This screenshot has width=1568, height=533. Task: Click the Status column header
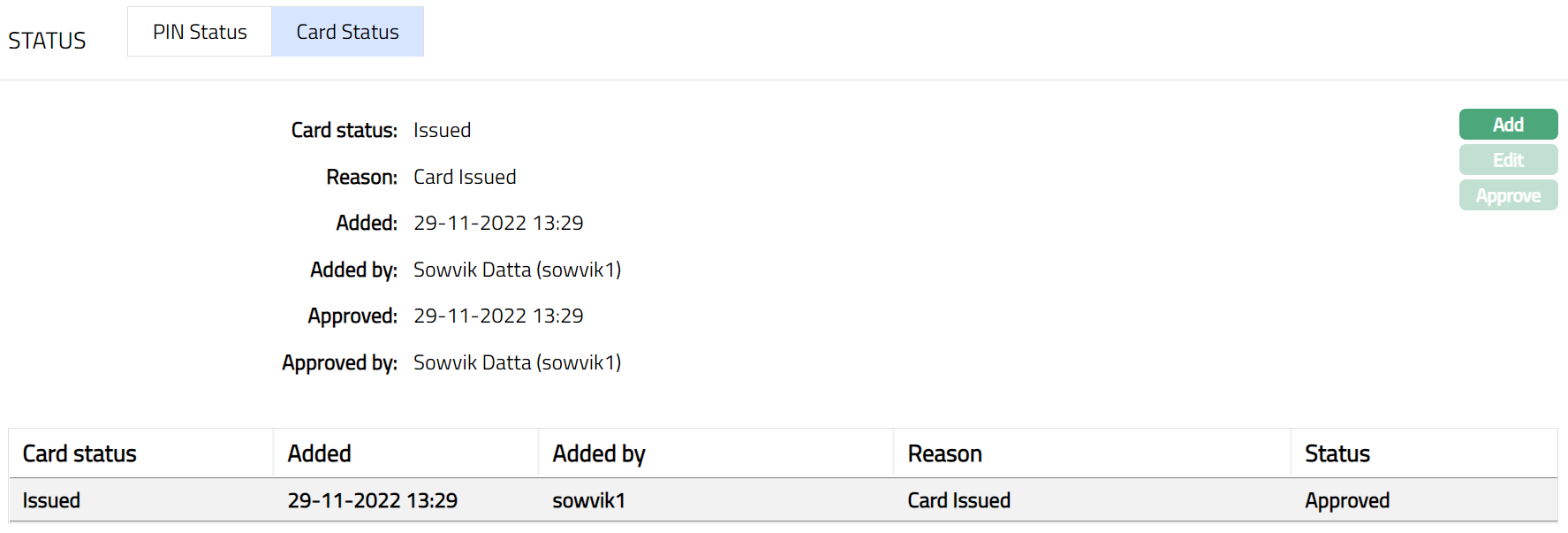tap(1337, 453)
